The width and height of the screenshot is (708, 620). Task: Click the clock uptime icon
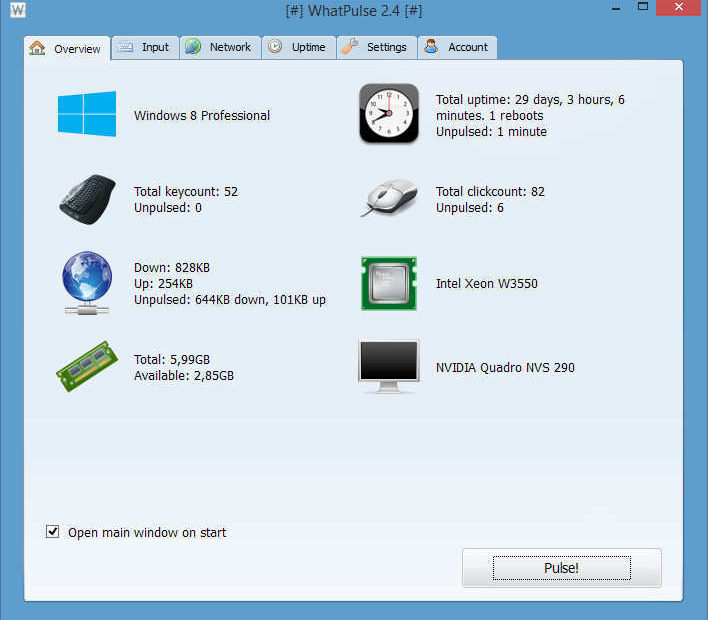click(389, 113)
